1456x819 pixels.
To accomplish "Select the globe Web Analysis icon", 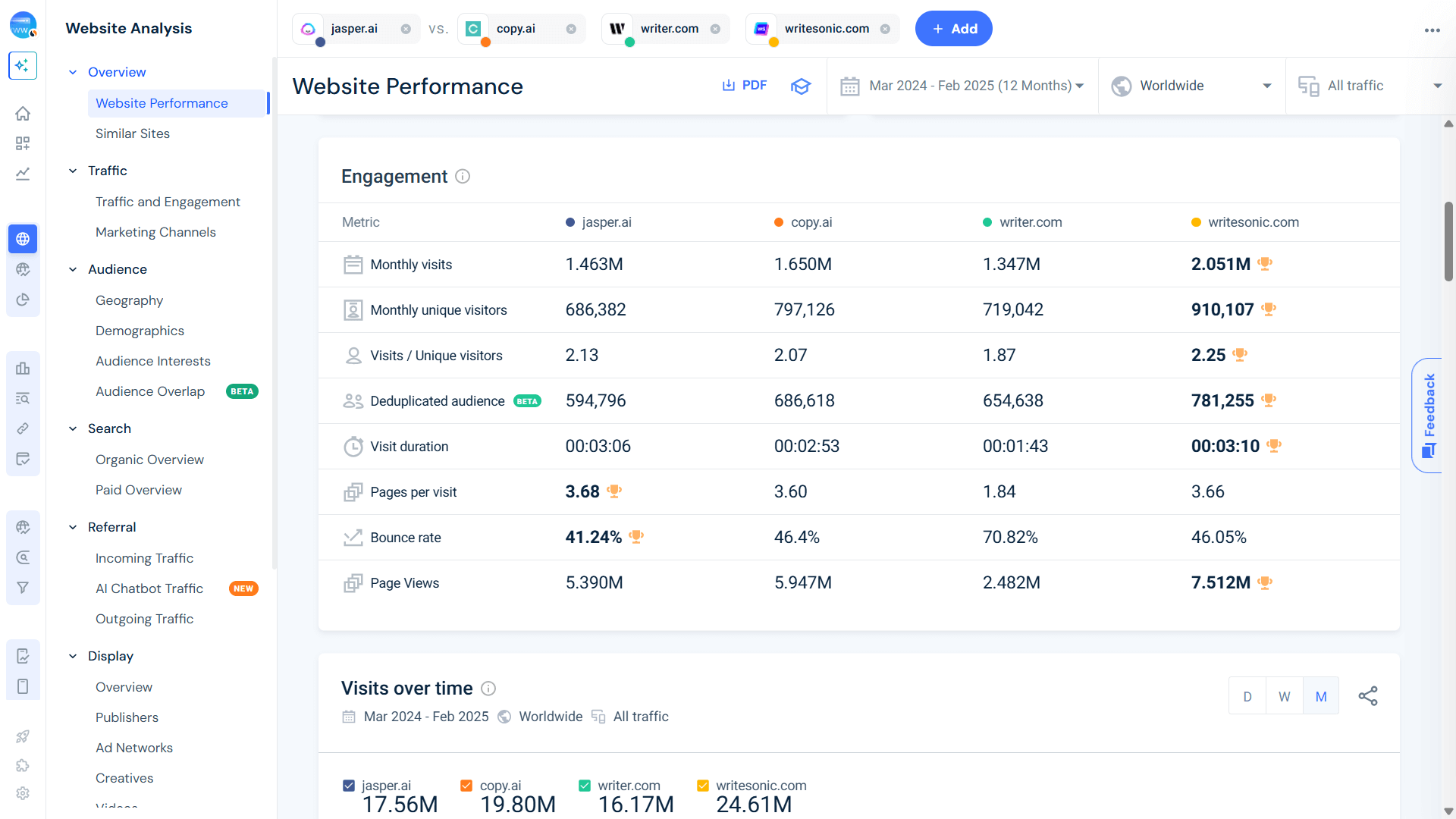I will tap(23, 239).
